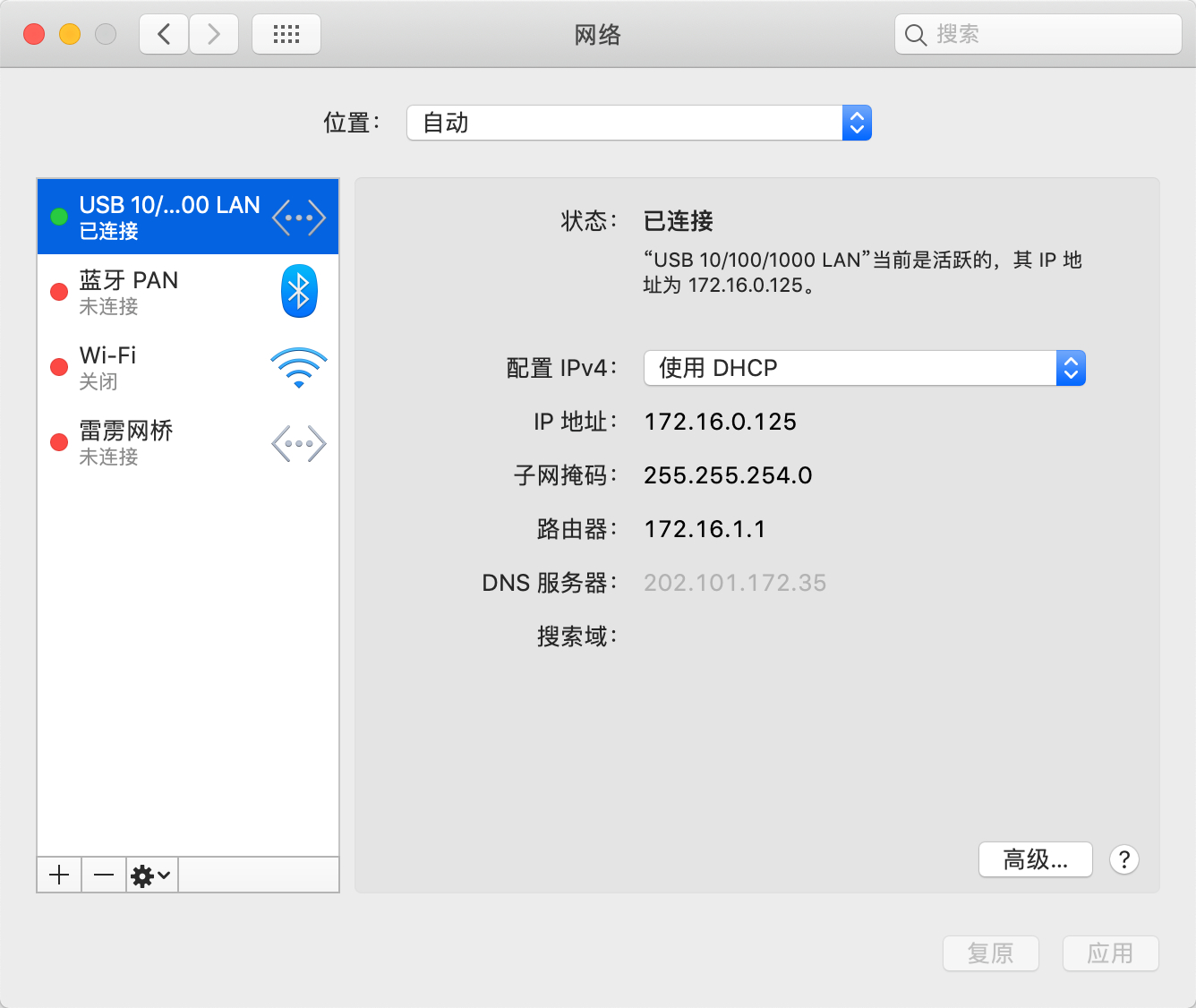Focus the 搜索 search field
The width and height of the screenshot is (1196, 1008).
point(1038,34)
